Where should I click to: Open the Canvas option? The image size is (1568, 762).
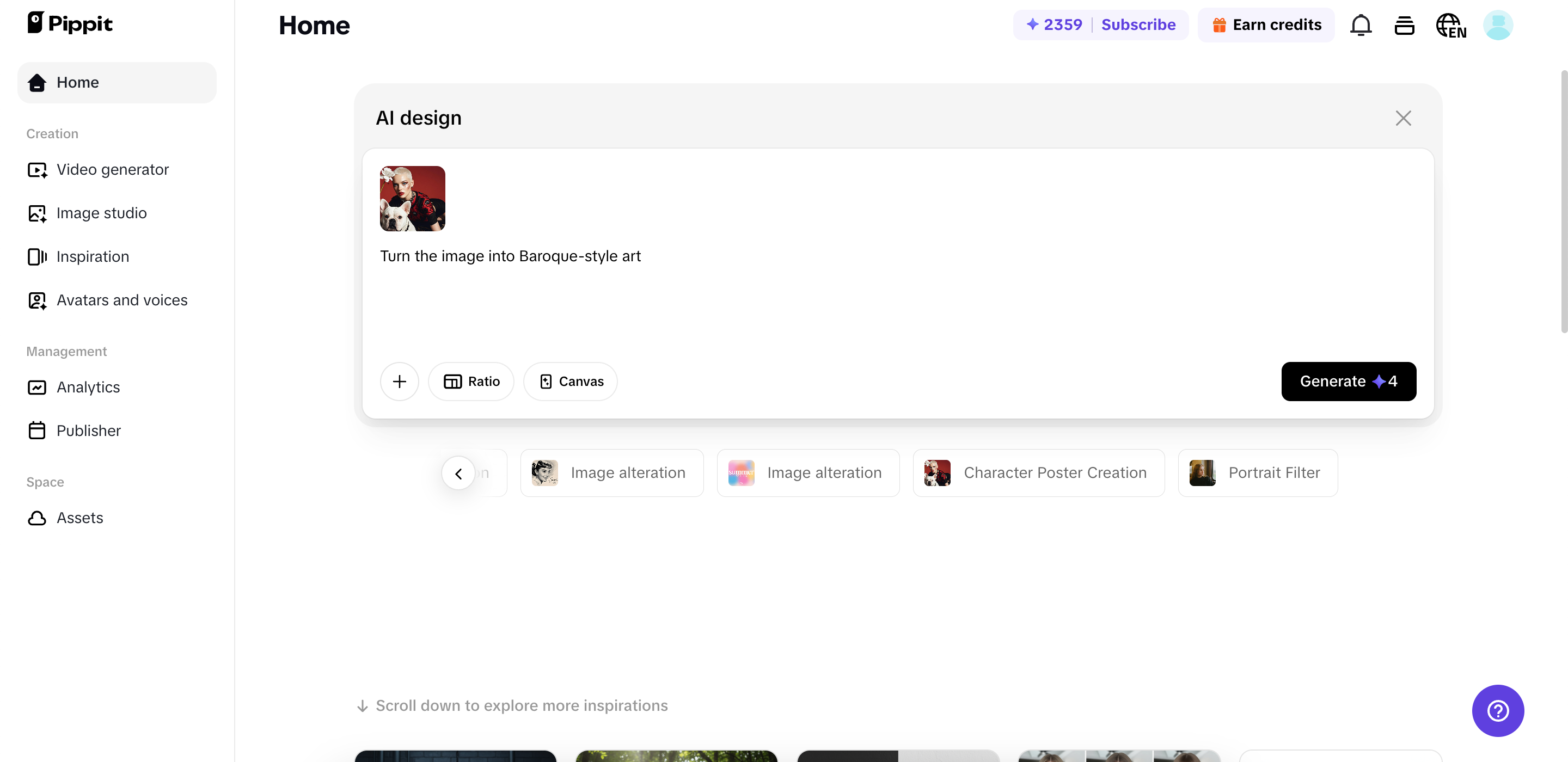[571, 382]
